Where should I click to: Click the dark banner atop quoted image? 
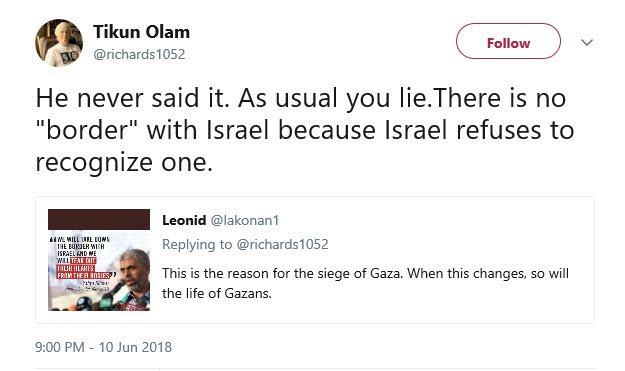[x=99, y=219]
